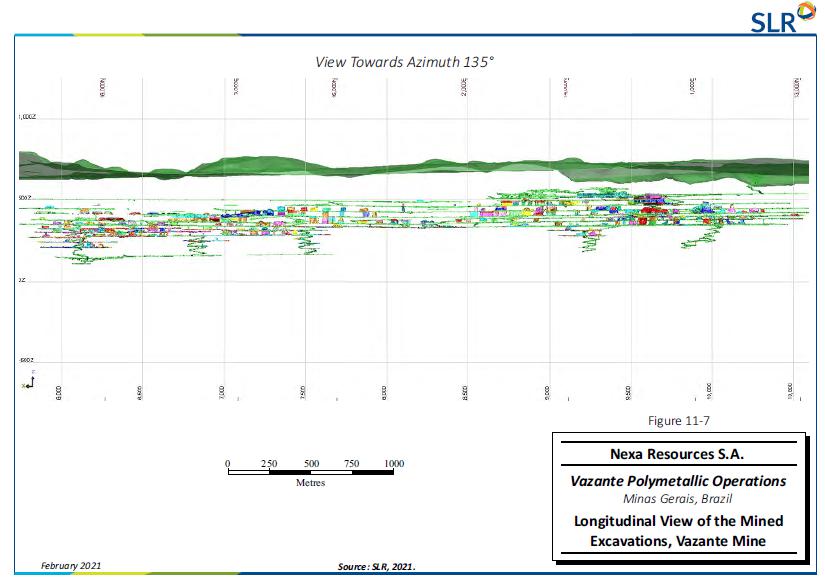Click the XYZ axis orientation triad
825x582 pixels.
click(29, 381)
